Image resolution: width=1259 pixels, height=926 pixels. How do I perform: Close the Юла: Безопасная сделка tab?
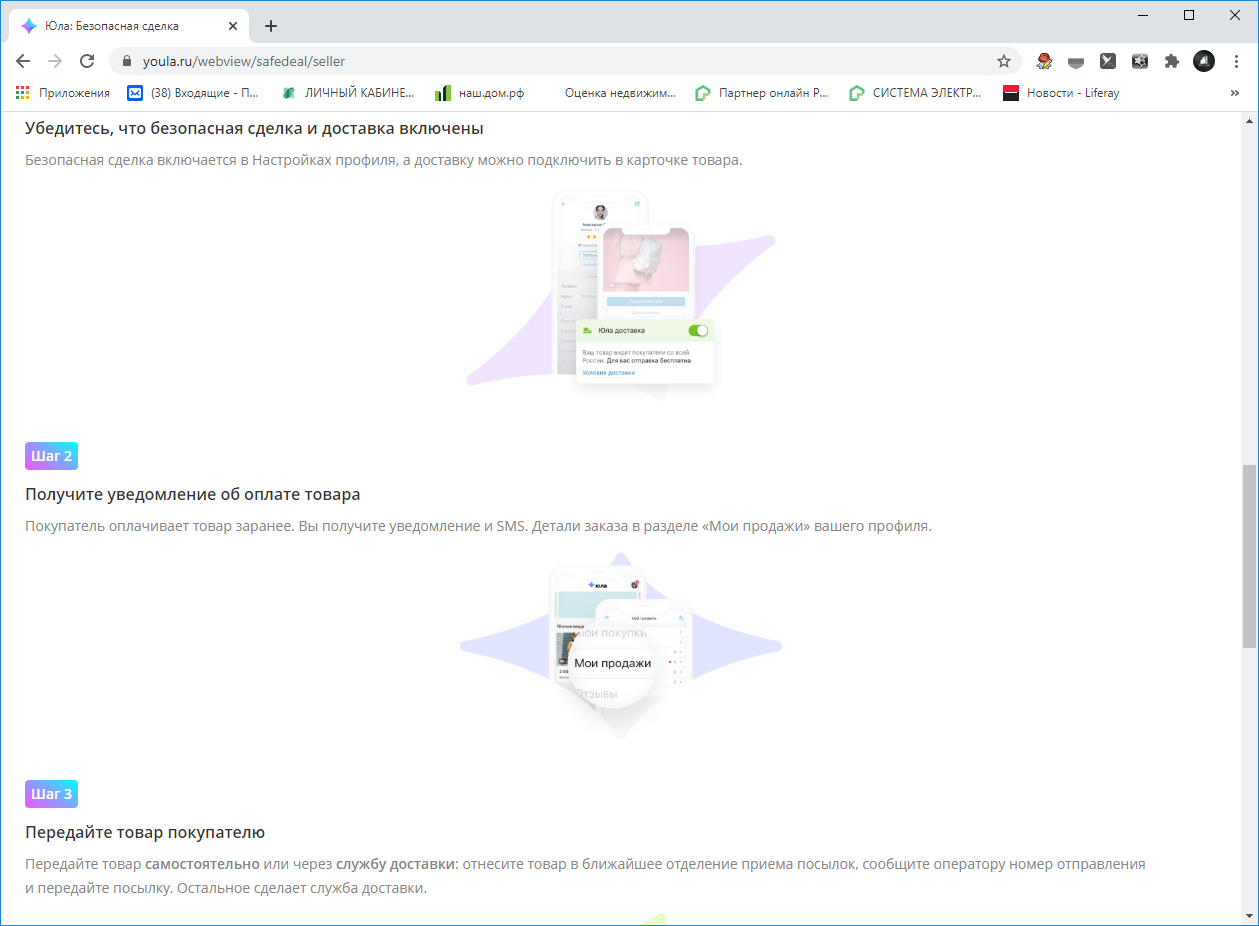click(233, 26)
